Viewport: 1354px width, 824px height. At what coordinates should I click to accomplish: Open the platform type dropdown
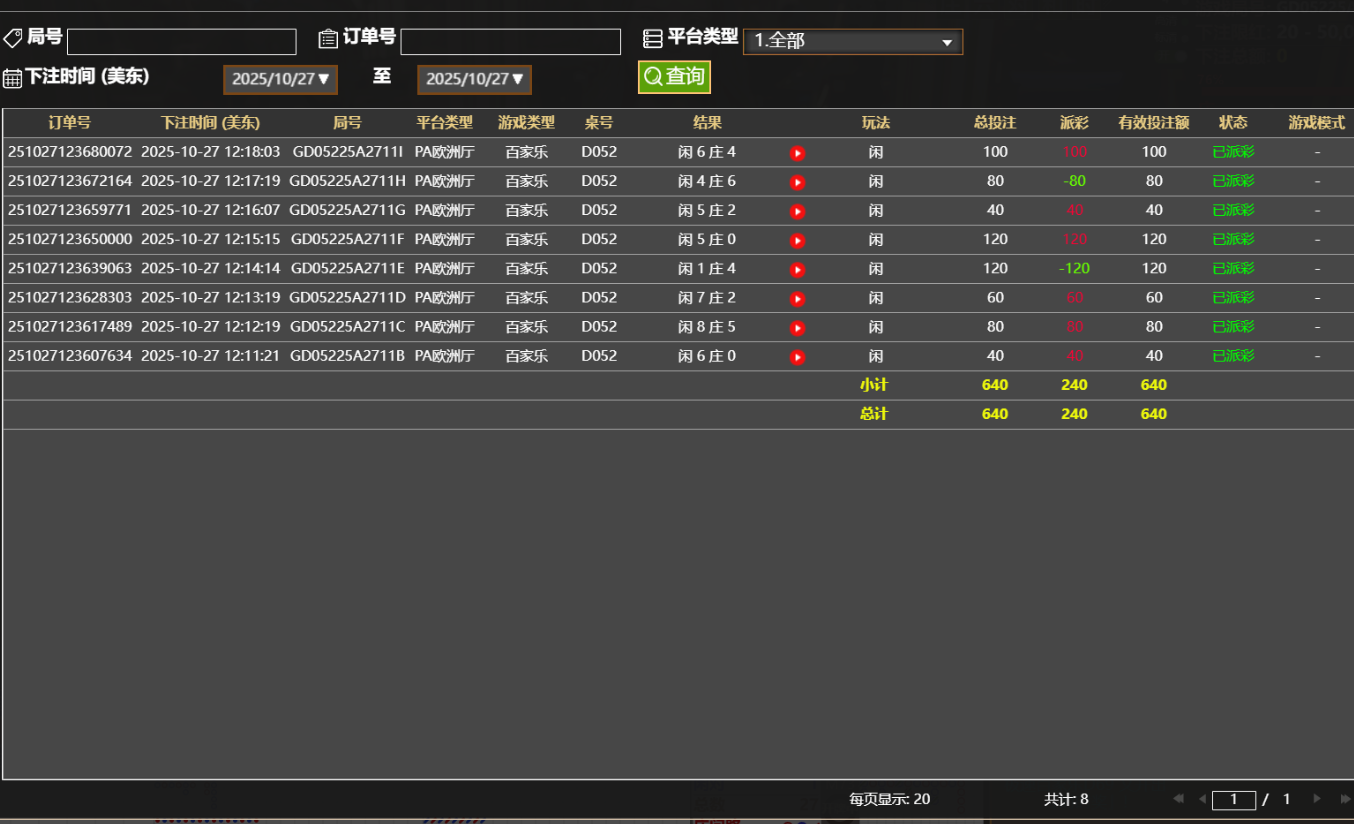(852, 41)
